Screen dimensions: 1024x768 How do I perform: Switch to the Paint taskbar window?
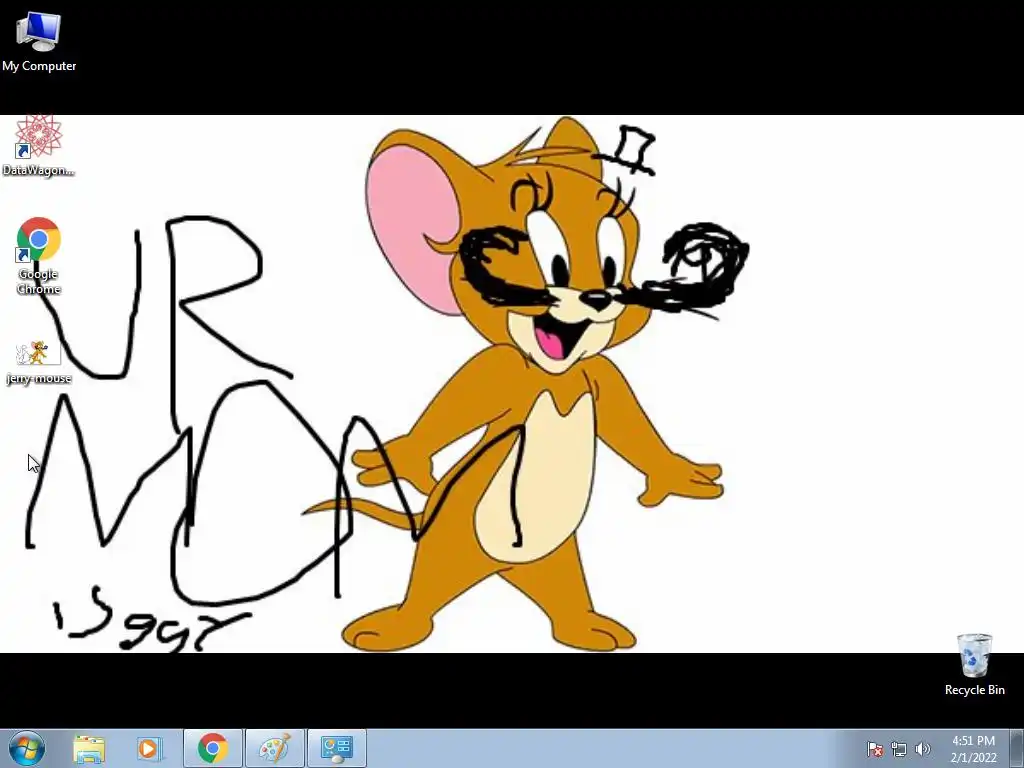(274, 748)
